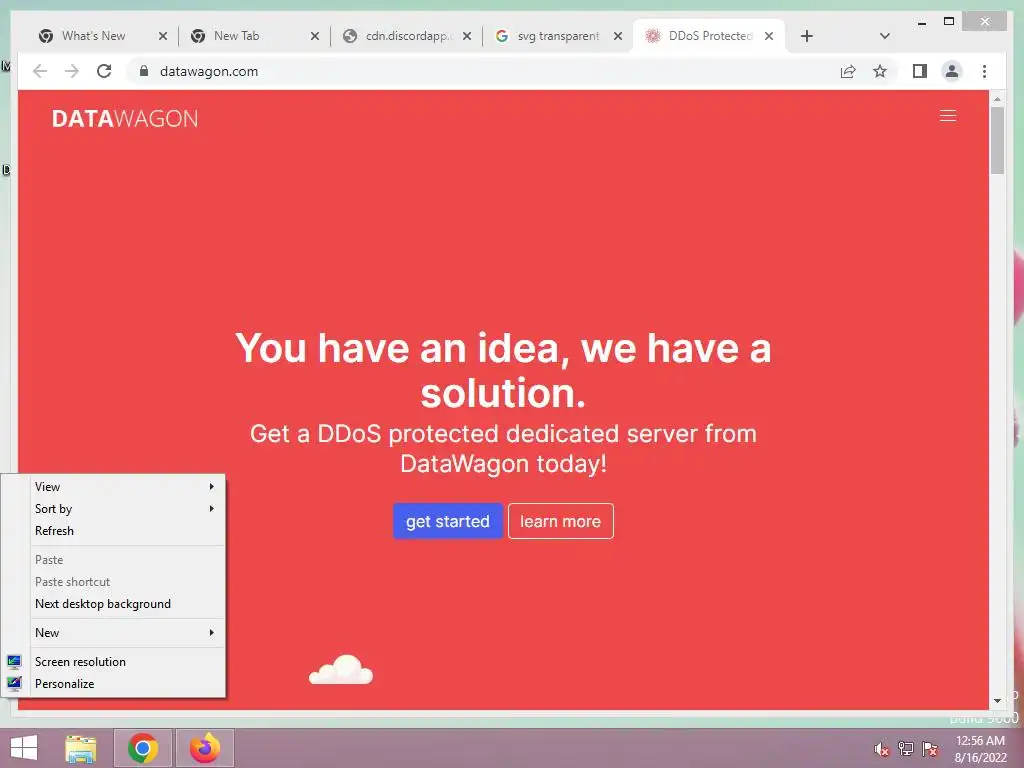Image resolution: width=1024 pixels, height=768 pixels.
Task: Open File Explorer from the taskbar
Action: pos(81,748)
